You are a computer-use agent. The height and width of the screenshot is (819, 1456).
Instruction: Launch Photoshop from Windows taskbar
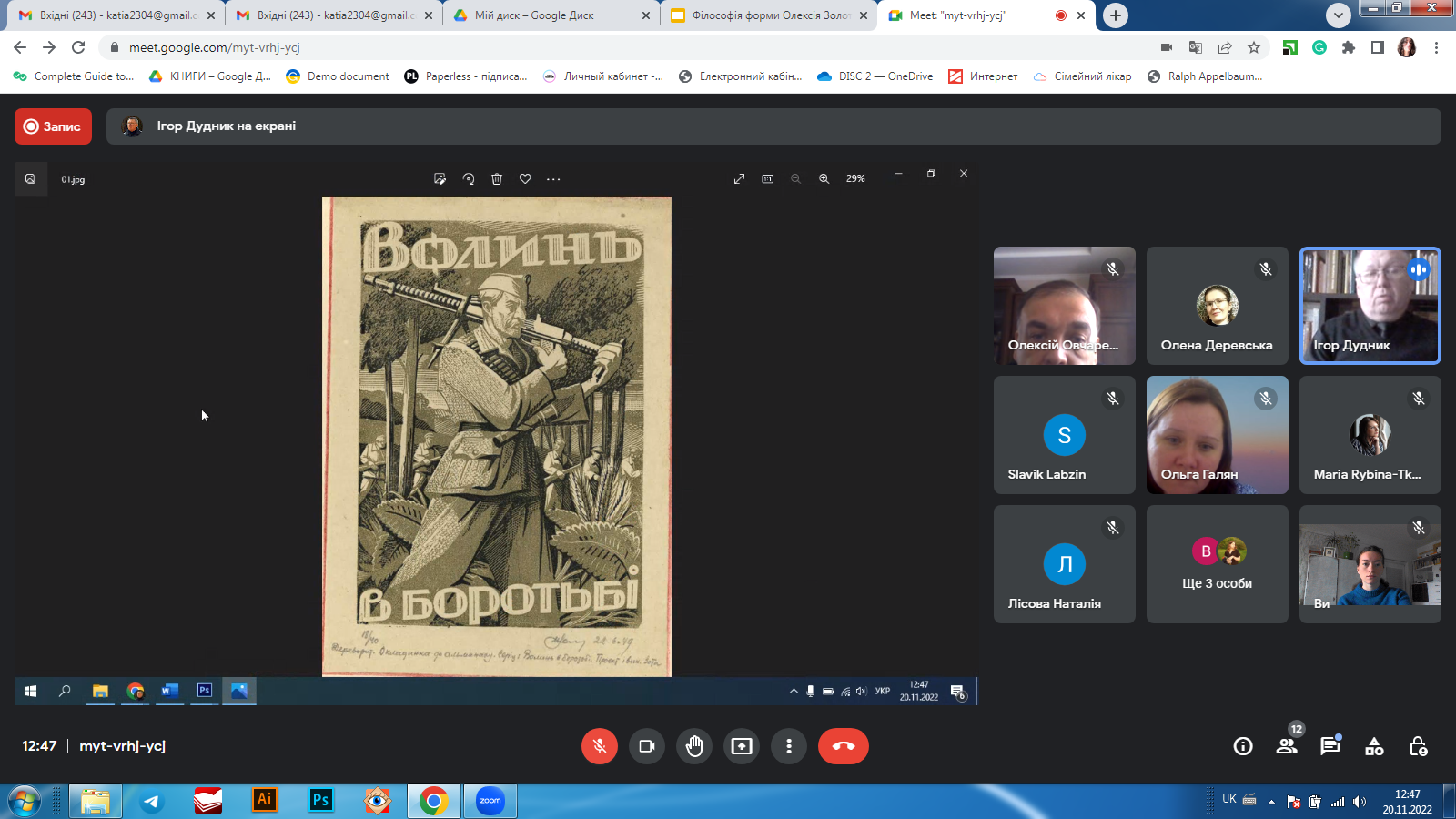(321, 802)
